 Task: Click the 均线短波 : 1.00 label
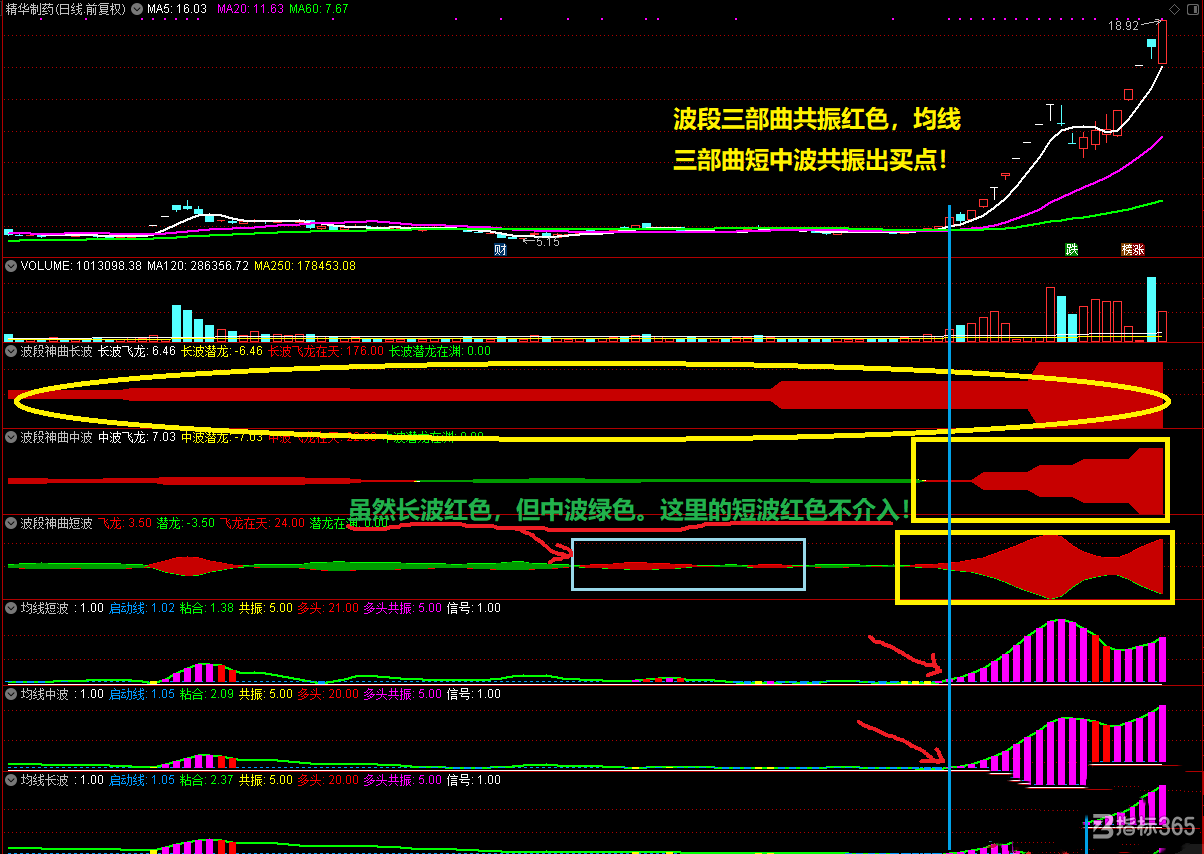tap(62, 608)
